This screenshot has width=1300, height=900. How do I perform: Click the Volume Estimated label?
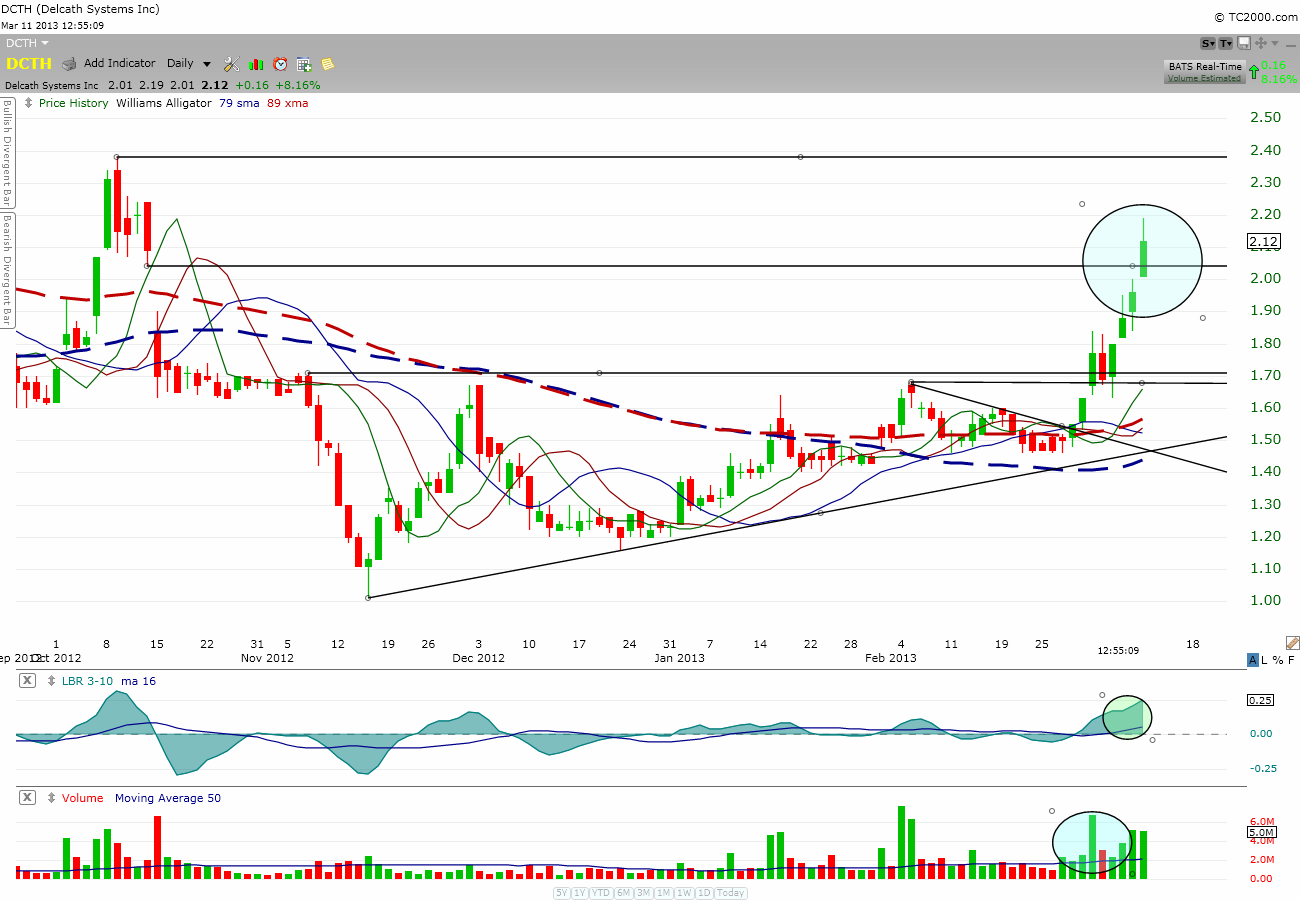pyautogui.click(x=1205, y=78)
